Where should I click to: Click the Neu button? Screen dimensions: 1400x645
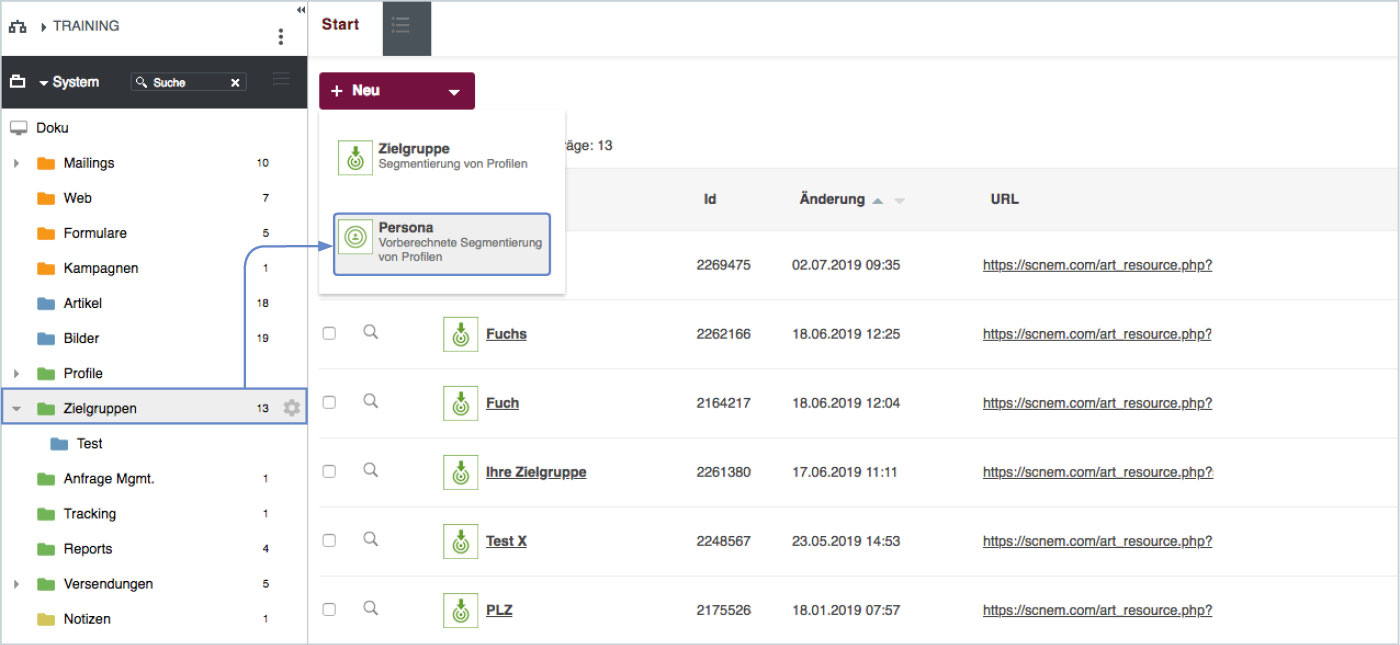396,91
